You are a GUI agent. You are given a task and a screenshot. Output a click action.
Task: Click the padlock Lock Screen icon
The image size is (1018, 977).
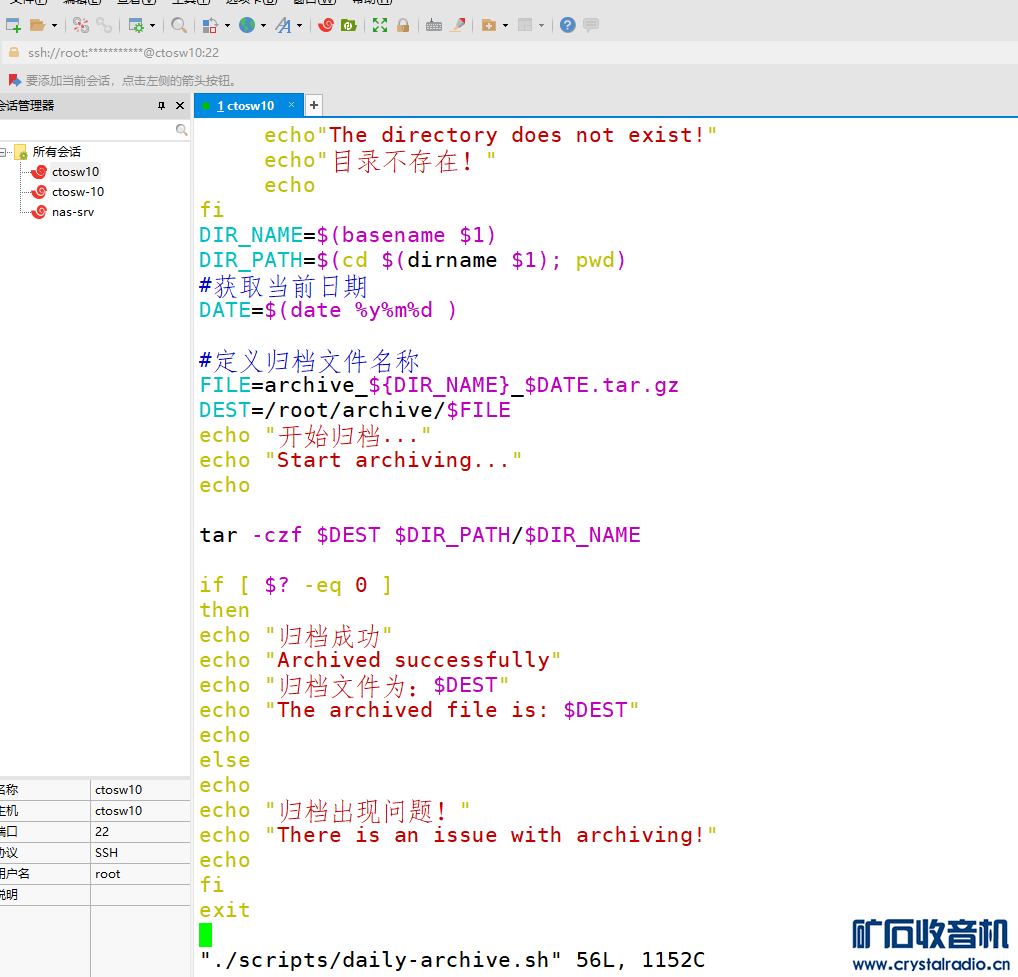[403, 25]
